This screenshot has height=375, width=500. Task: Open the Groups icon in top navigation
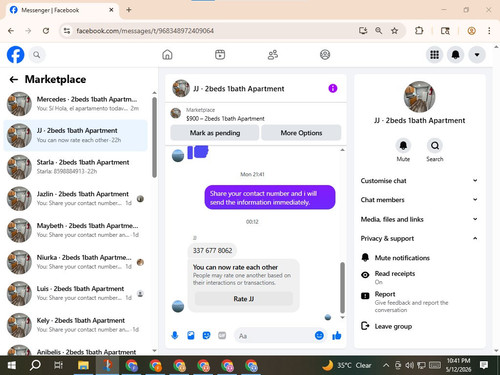click(x=325, y=55)
